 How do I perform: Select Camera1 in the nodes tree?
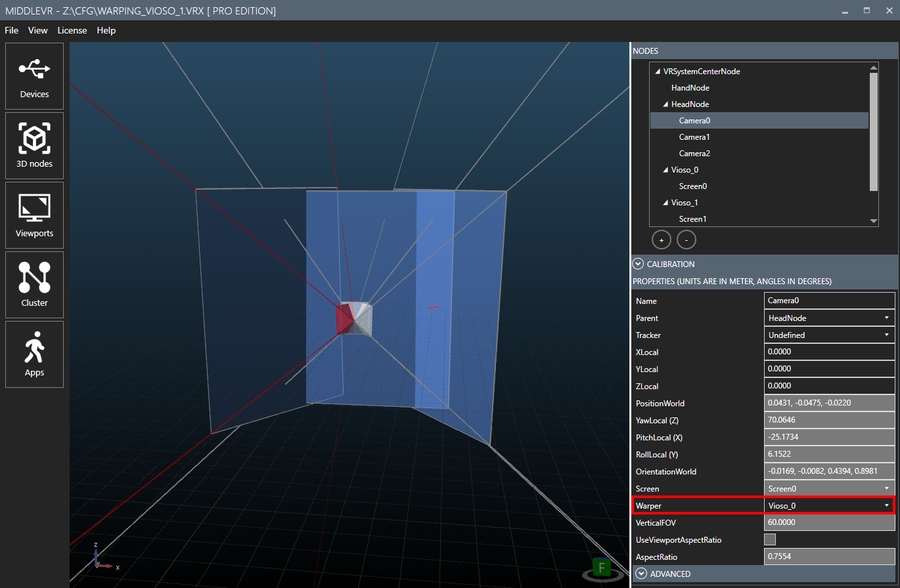(694, 137)
